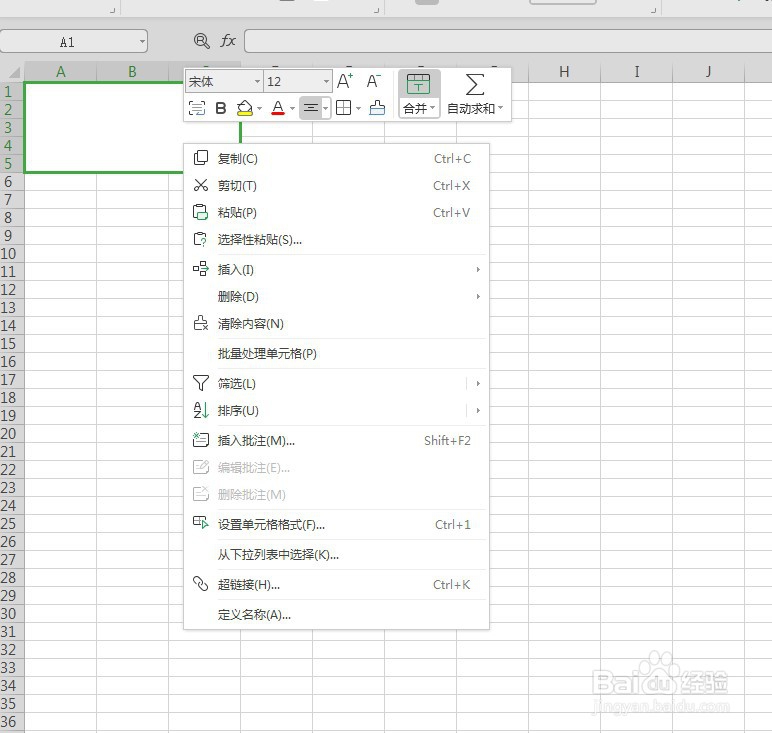The width and height of the screenshot is (772, 733).
Task: Choose 粘贴(P) from the context menu
Action: pos(336,213)
